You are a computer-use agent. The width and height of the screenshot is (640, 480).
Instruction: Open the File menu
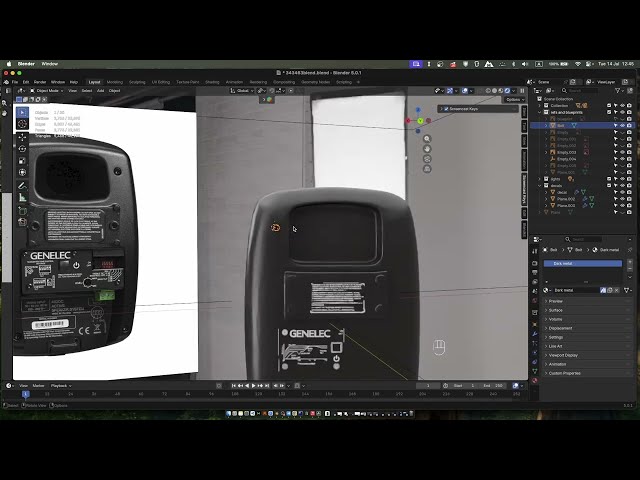click(x=15, y=82)
